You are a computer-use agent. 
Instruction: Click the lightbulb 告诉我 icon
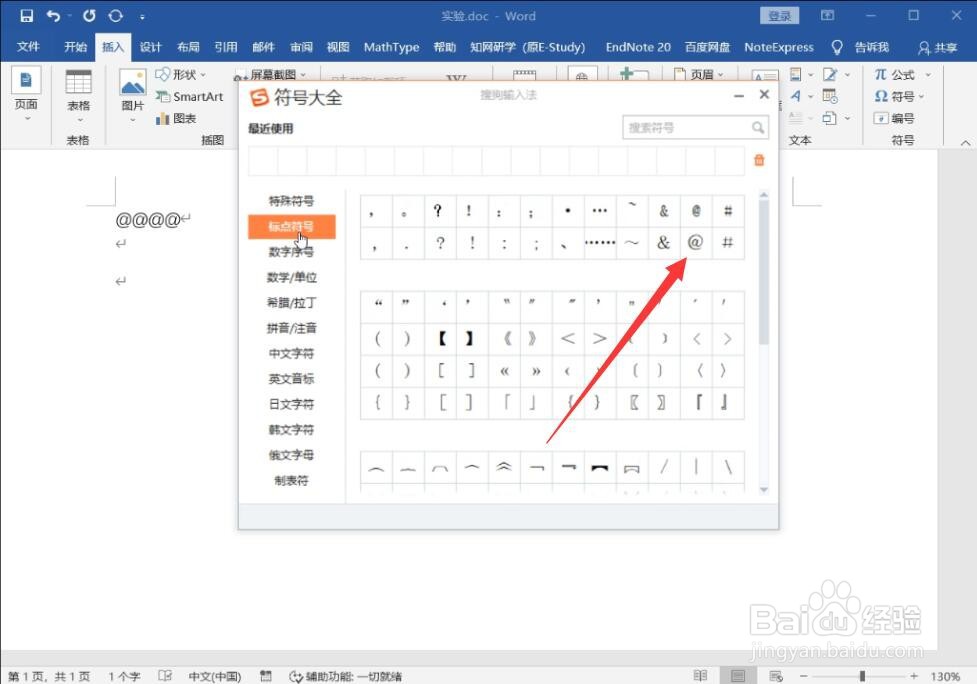(x=837, y=47)
